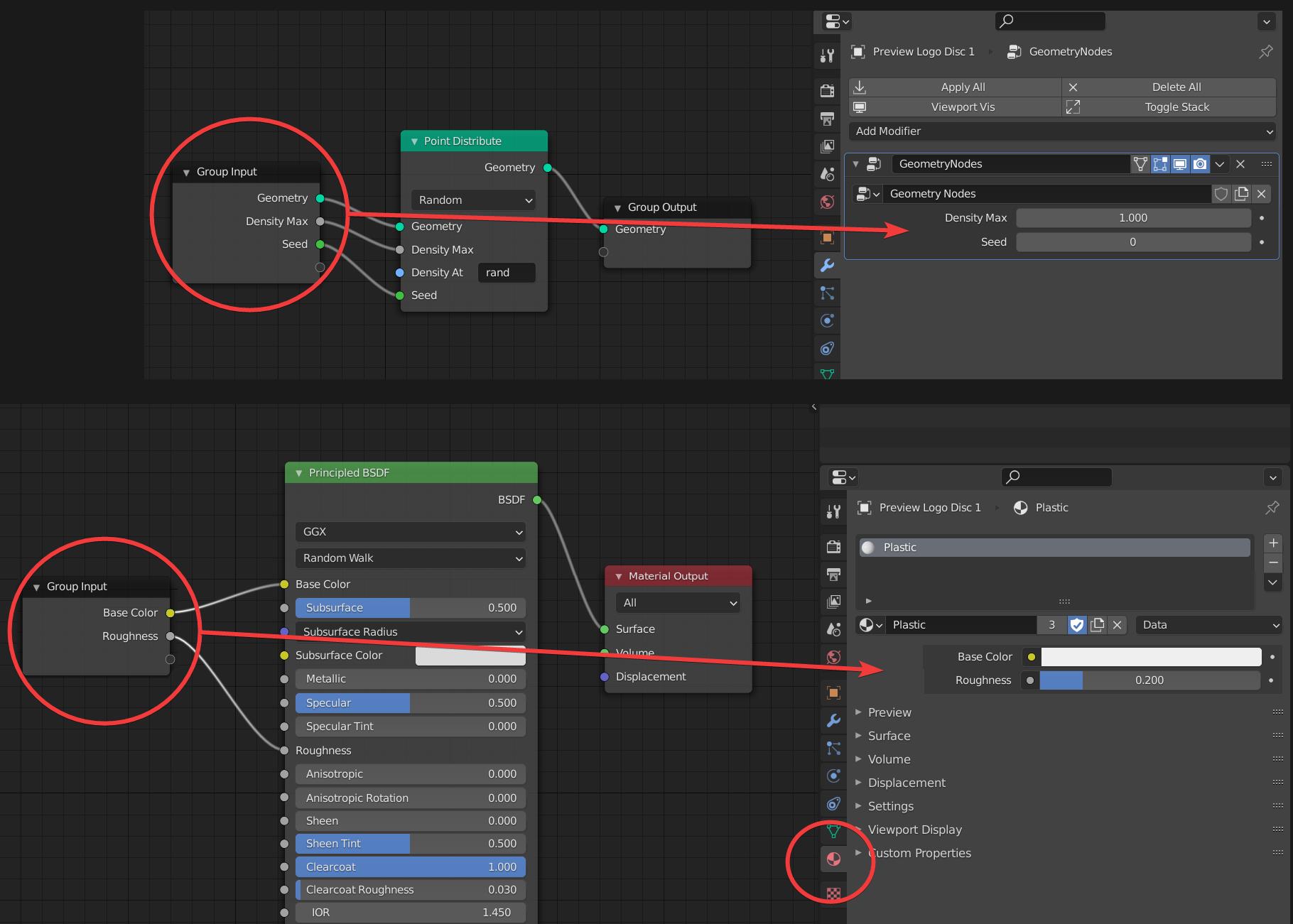This screenshot has width=1293, height=924.
Task: Remove the material slot with minus button
Action: [x=1273, y=562]
